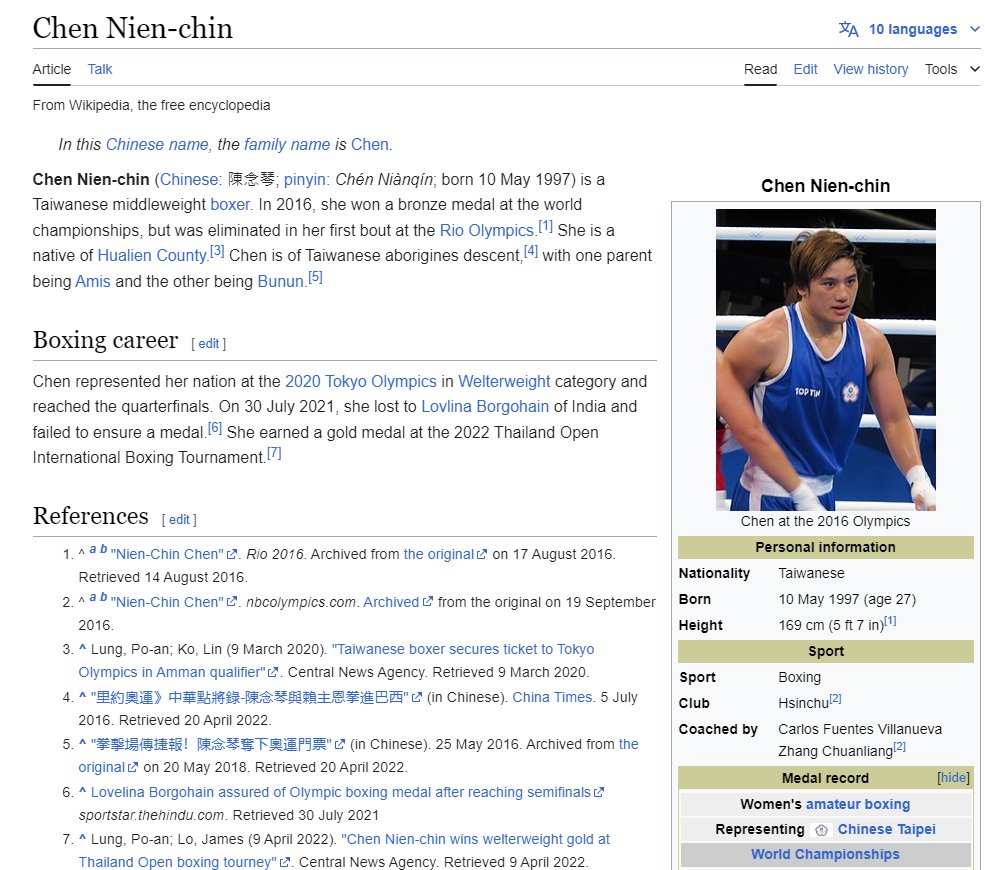Click the Taiwanese boxer Tokyo ticket reference
The height and width of the screenshot is (870, 985).
[x=336, y=660]
